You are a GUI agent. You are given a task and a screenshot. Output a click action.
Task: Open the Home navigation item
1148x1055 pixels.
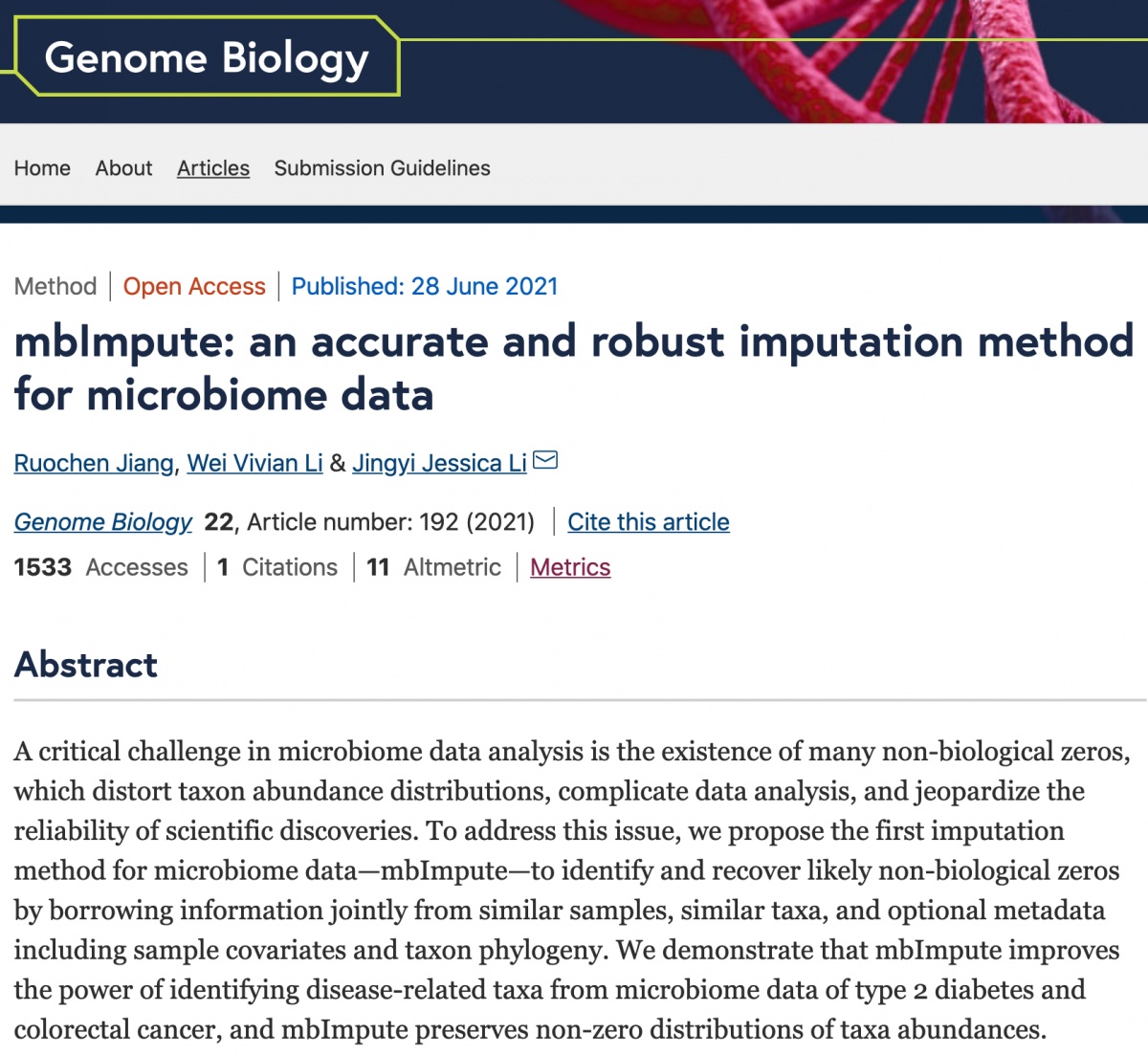point(42,168)
